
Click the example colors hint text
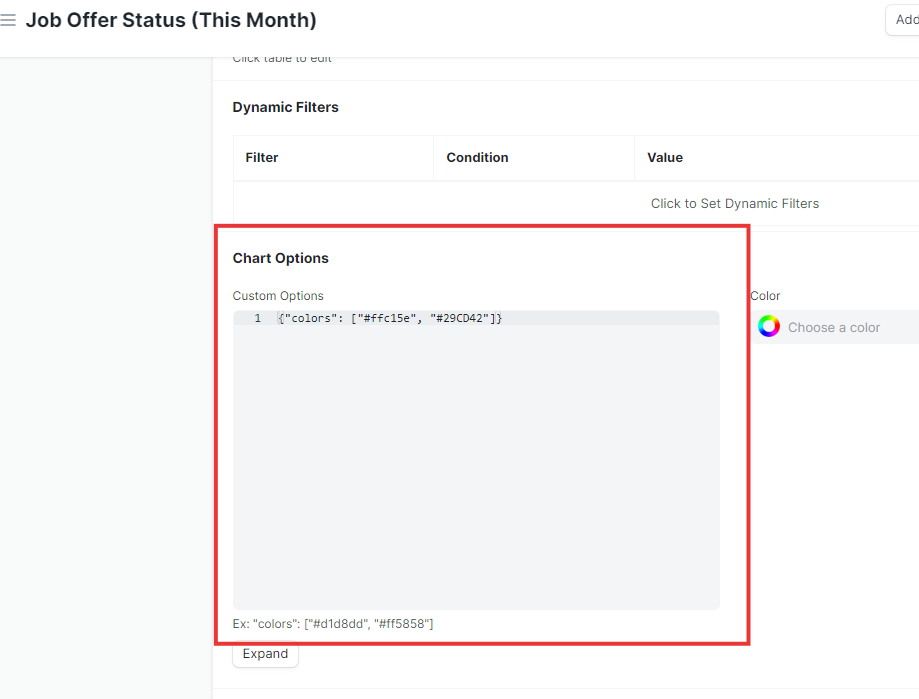(x=333, y=623)
